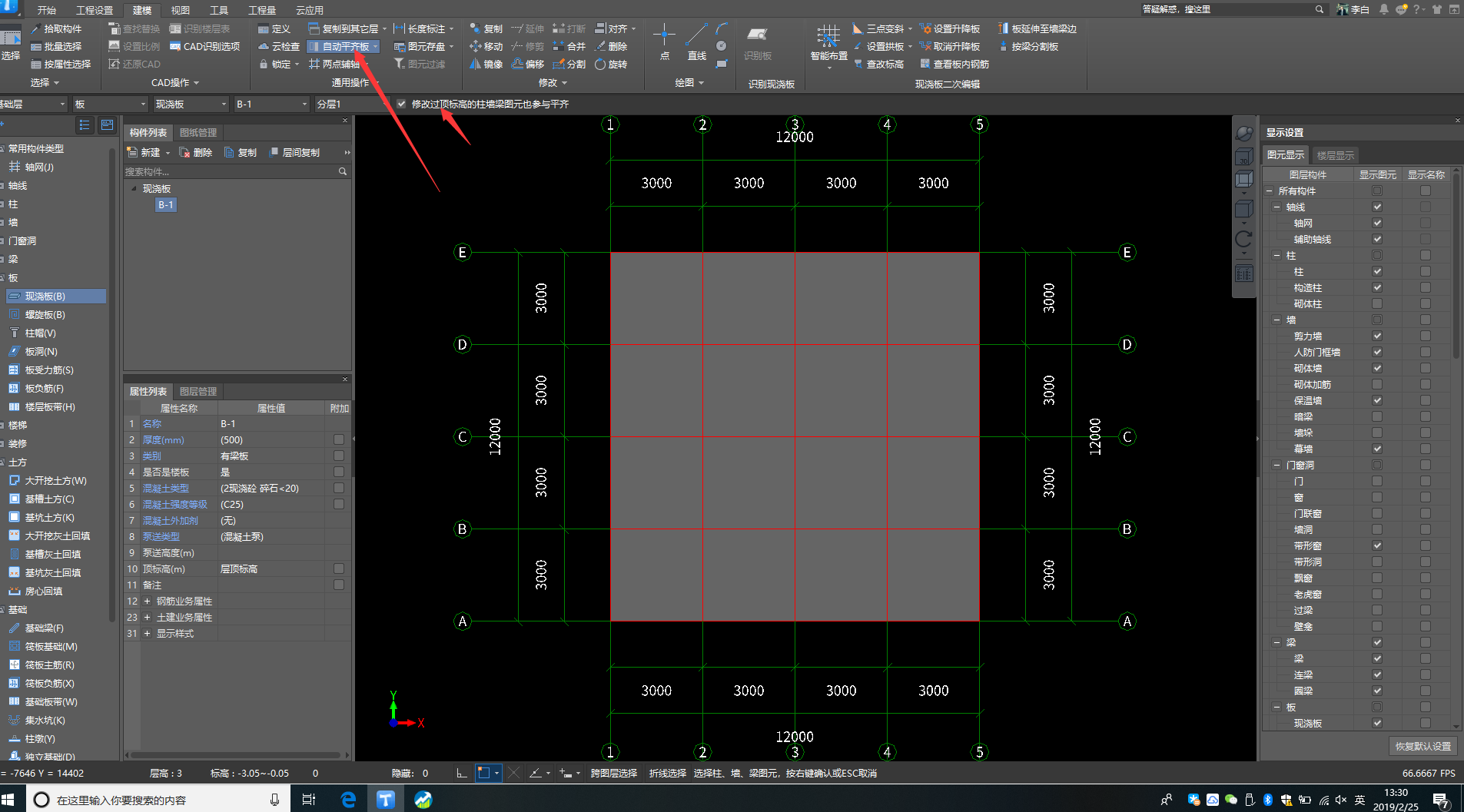The height and width of the screenshot is (812, 1464).
Task: Collapse the 墙 group in display settings
Action: 1276,320
